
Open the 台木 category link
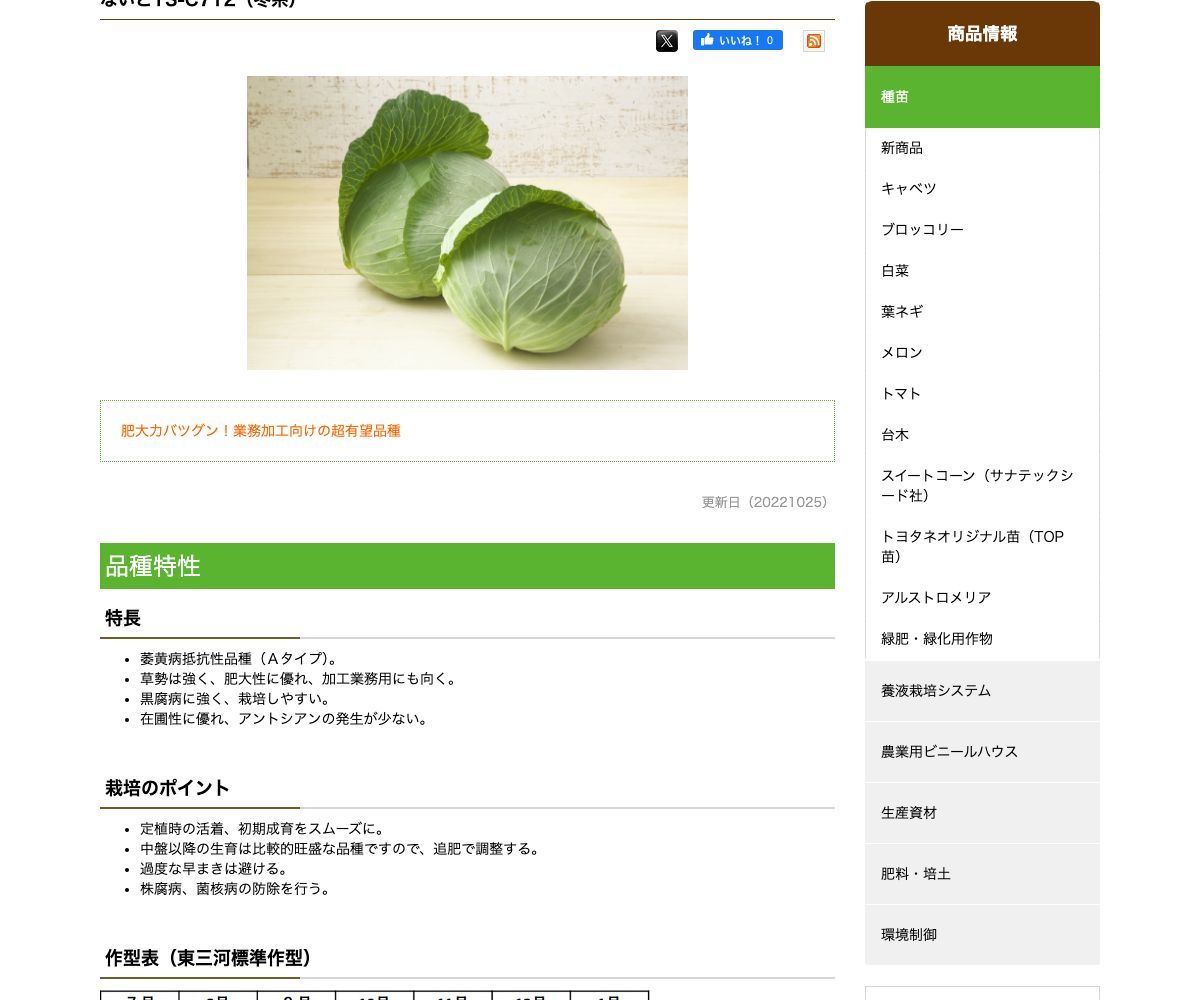point(895,435)
